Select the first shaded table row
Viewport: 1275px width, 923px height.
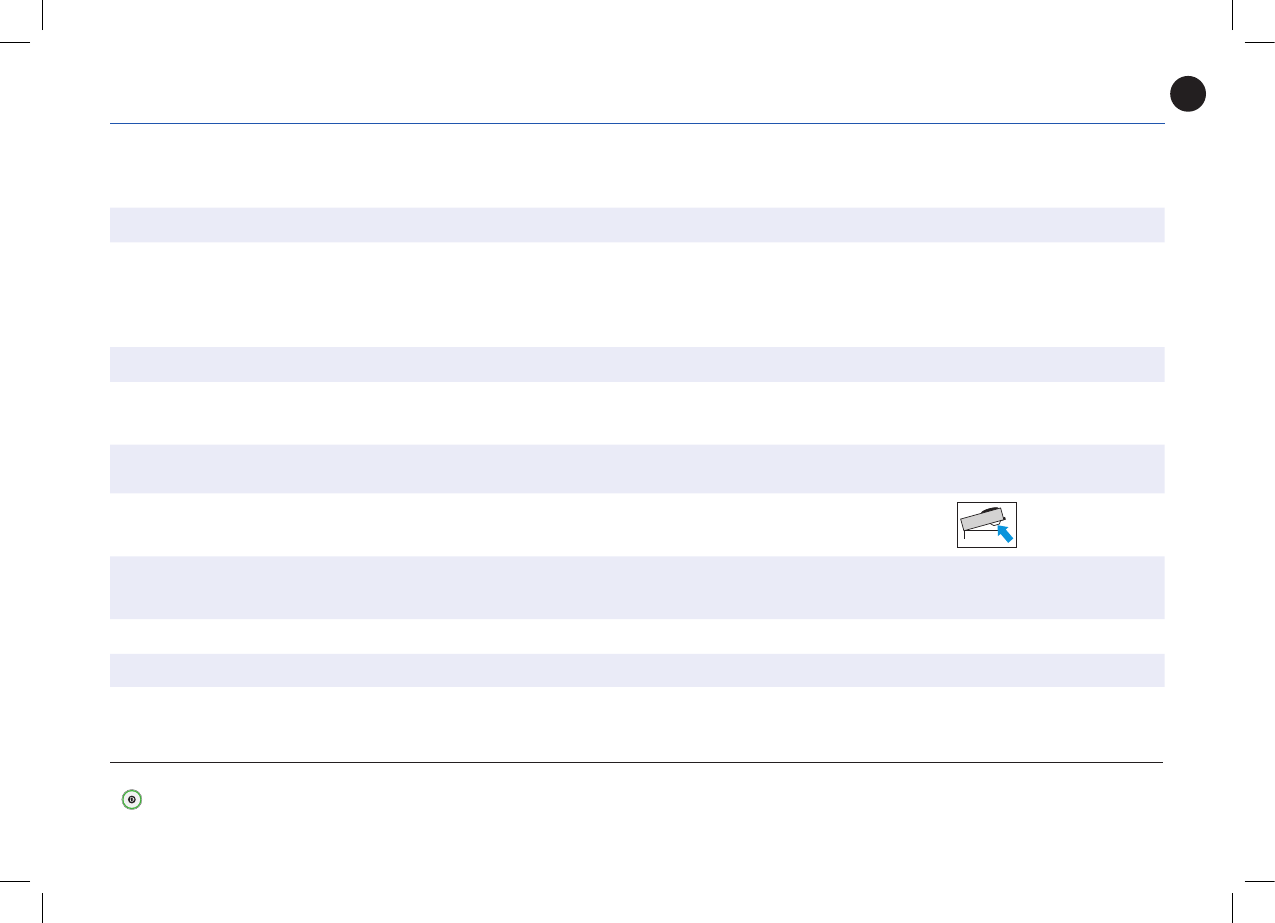[637, 225]
